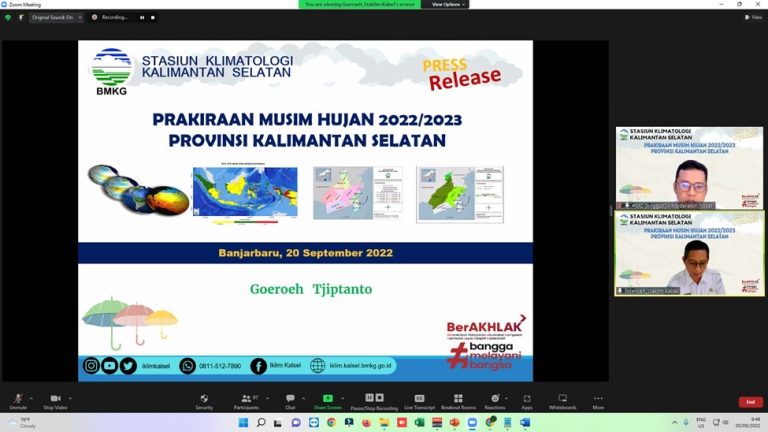
Task: Click the View button at top right
Action: 753,17
